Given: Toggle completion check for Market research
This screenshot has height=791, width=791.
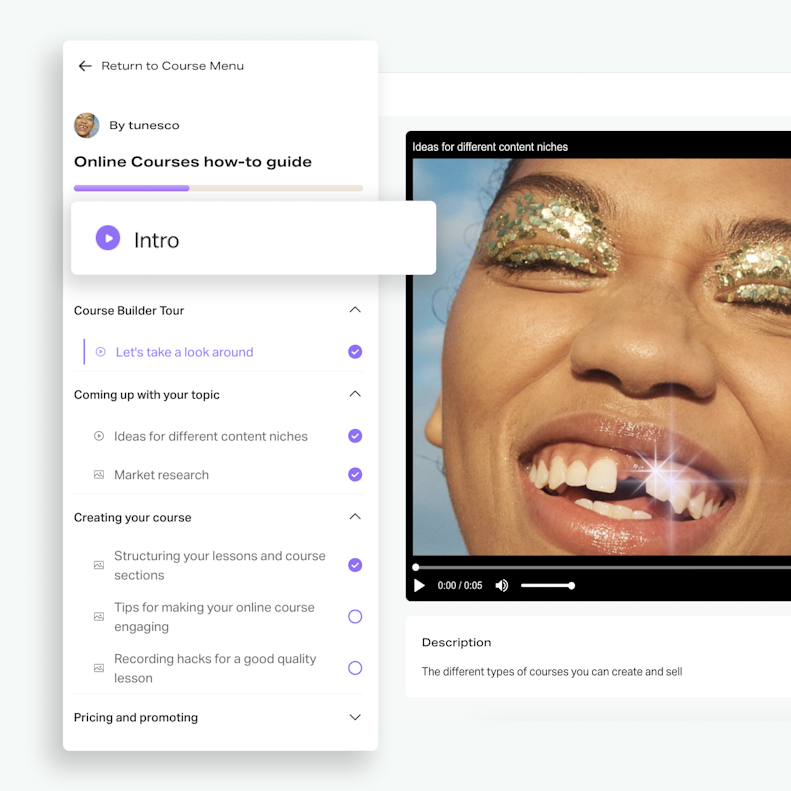Looking at the screenshot, I should pos(355,474).
